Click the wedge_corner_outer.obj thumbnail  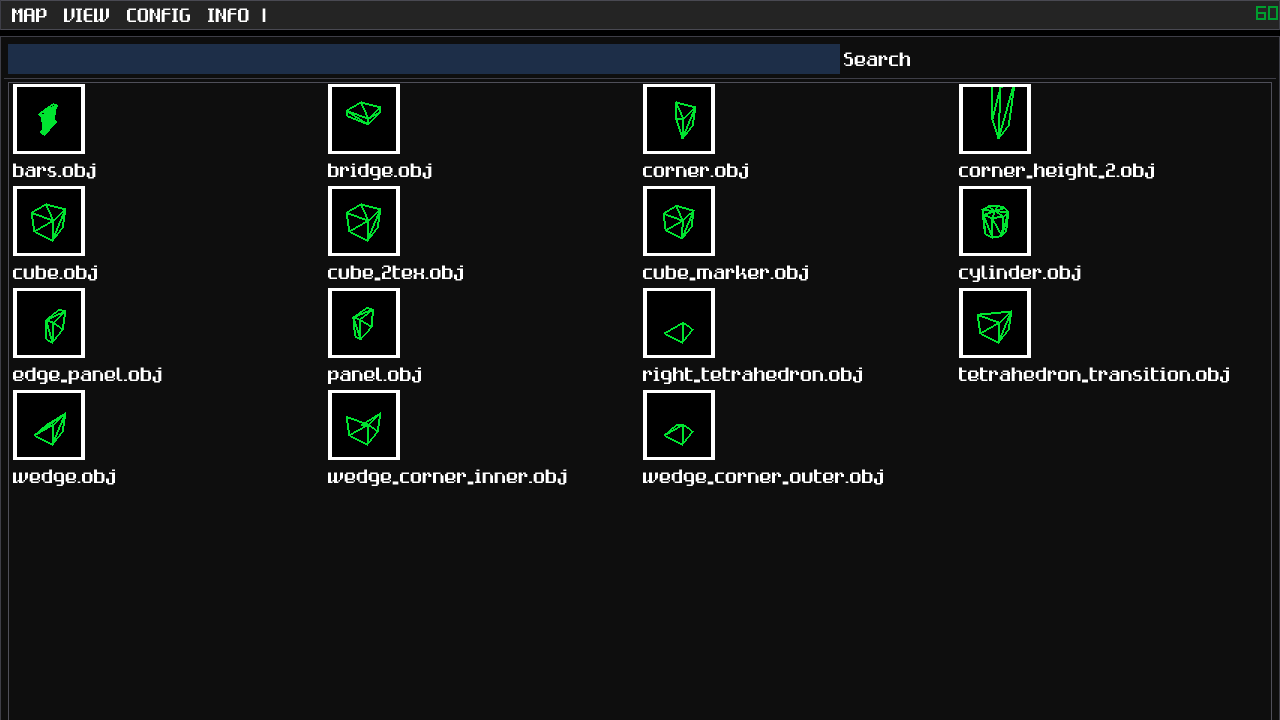679,425
